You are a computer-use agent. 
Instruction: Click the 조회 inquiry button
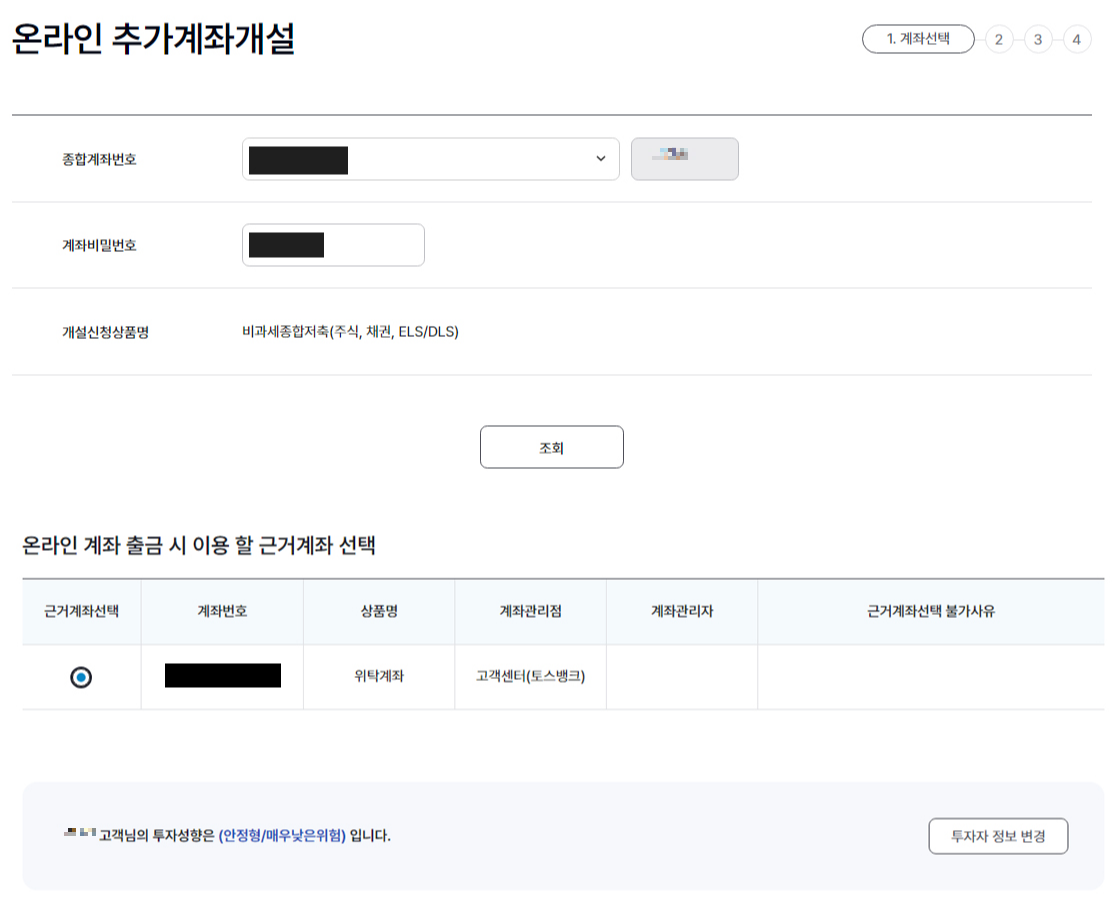551,447
